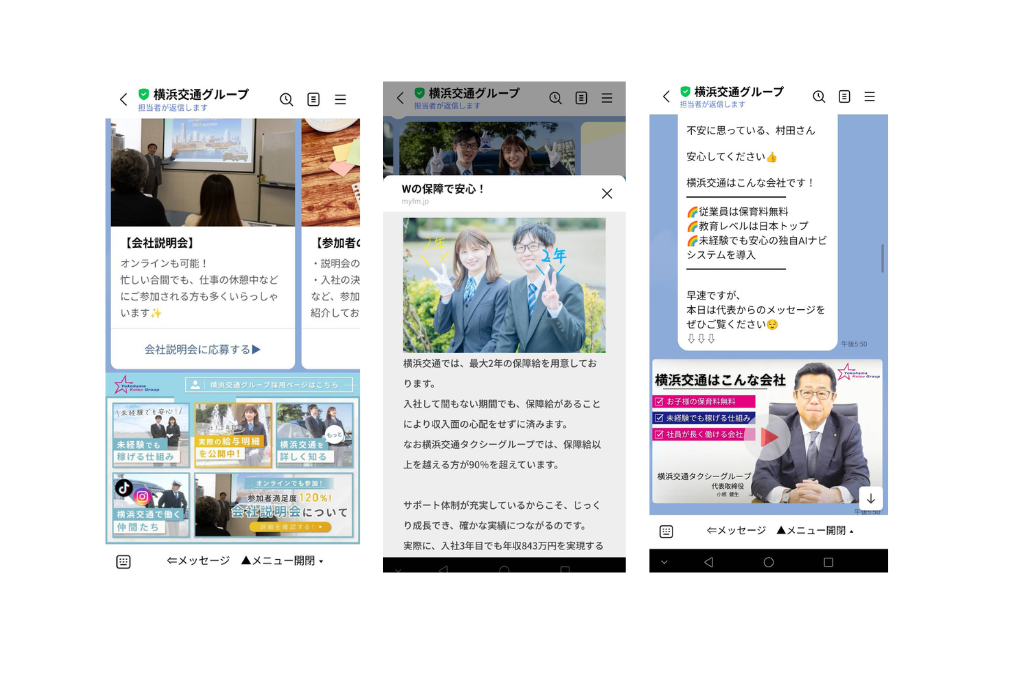Select 横浜交通で働く仲間たち menu tile
The width and height of the screenshot is (1024, 678).
point(151,505)
